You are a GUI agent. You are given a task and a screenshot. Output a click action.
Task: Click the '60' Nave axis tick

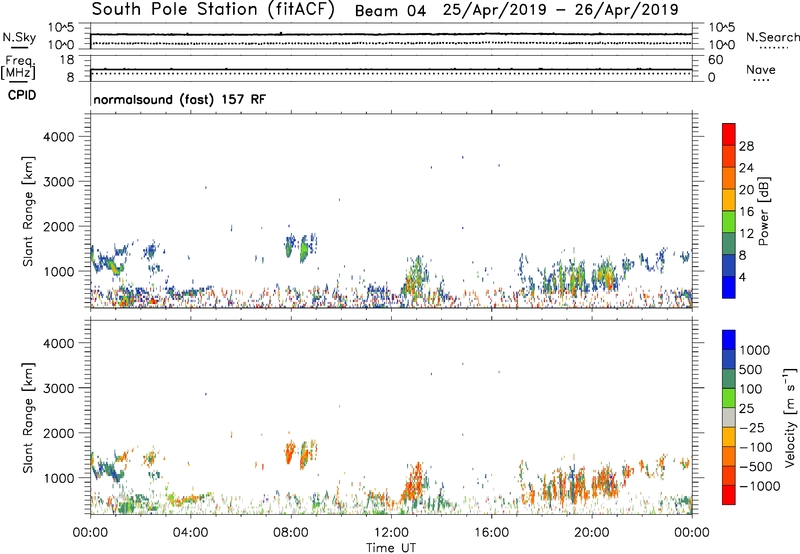(x=715, y=60)
